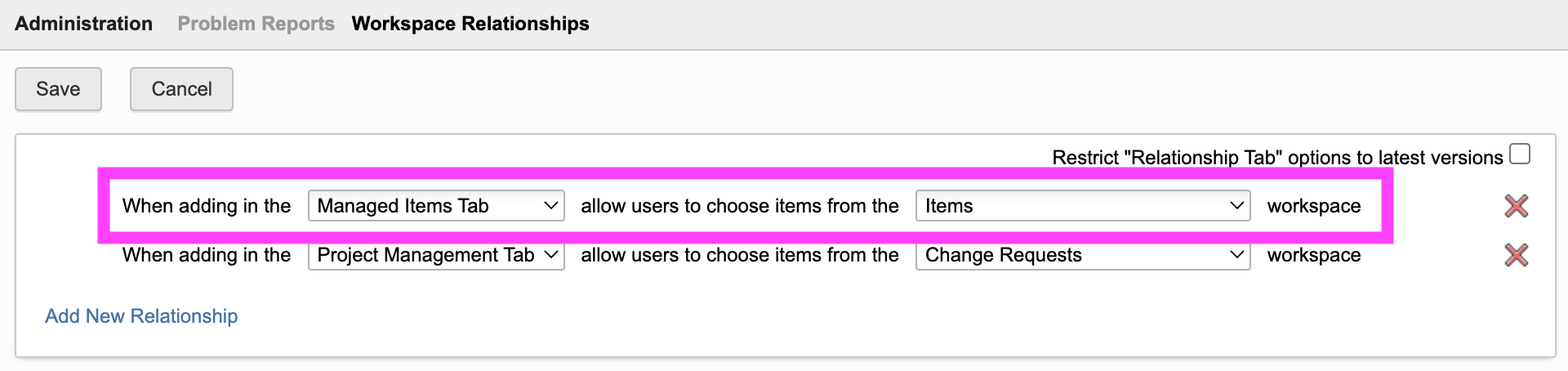The width and height of the screenshot is (1568, 371).
Task: Select the Workspace Relationships heading
Action: tap(470, 24)
